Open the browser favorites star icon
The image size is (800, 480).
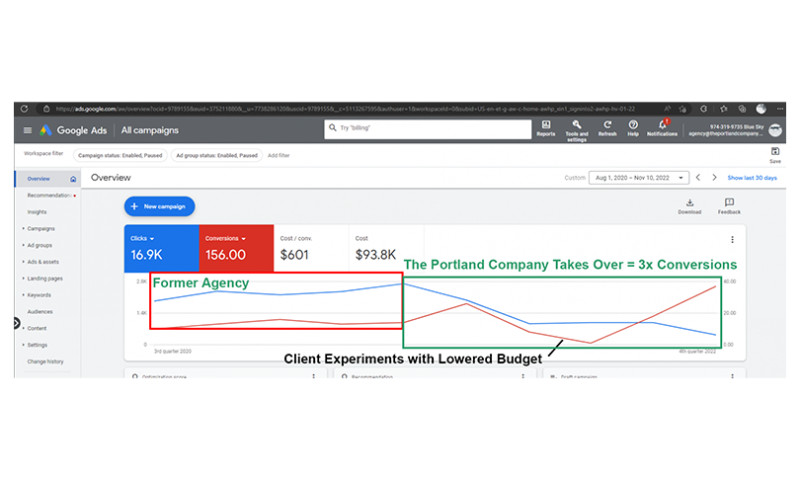723,109
